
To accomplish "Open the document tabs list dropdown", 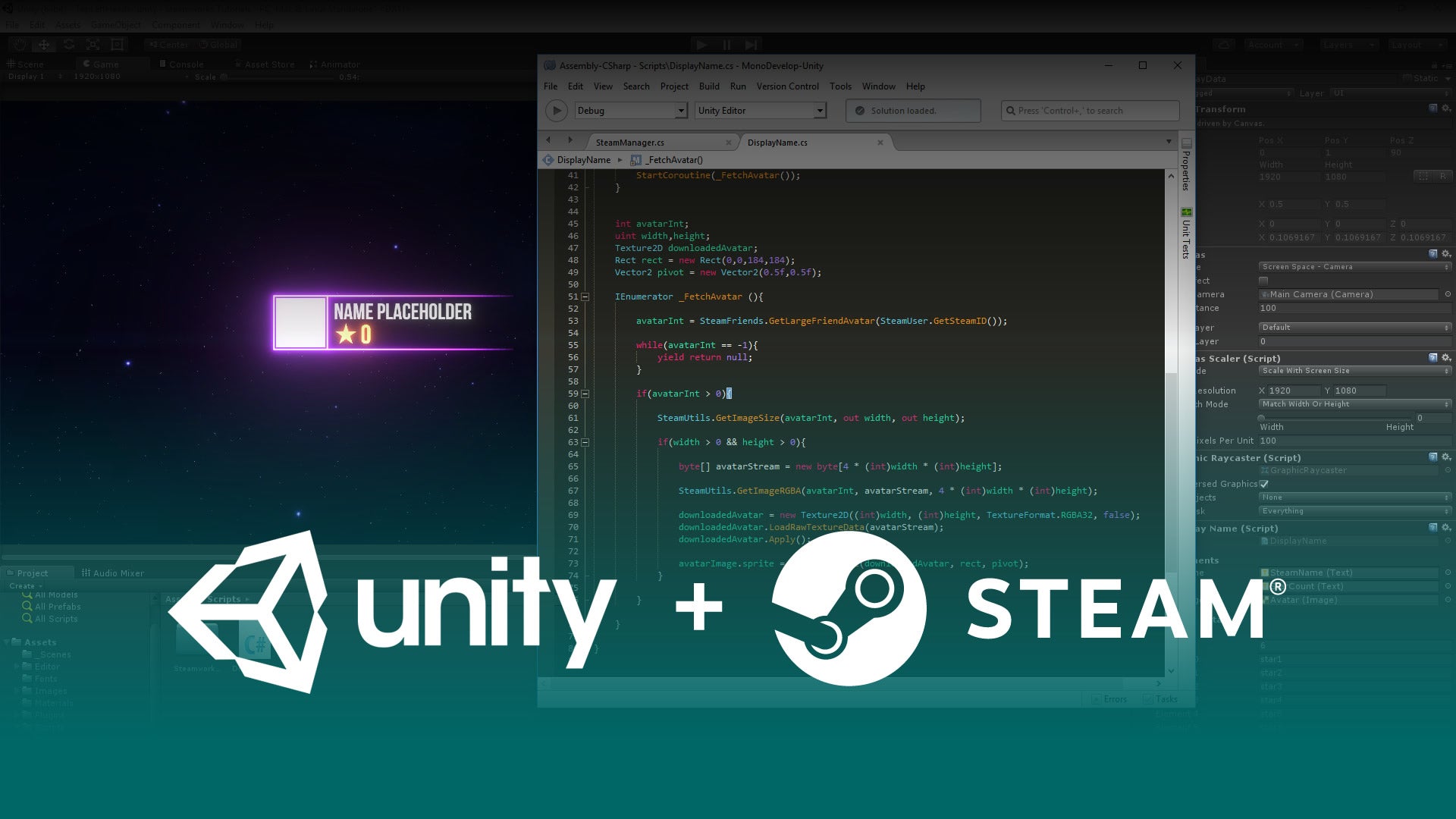I will (x=1169, y=142).
